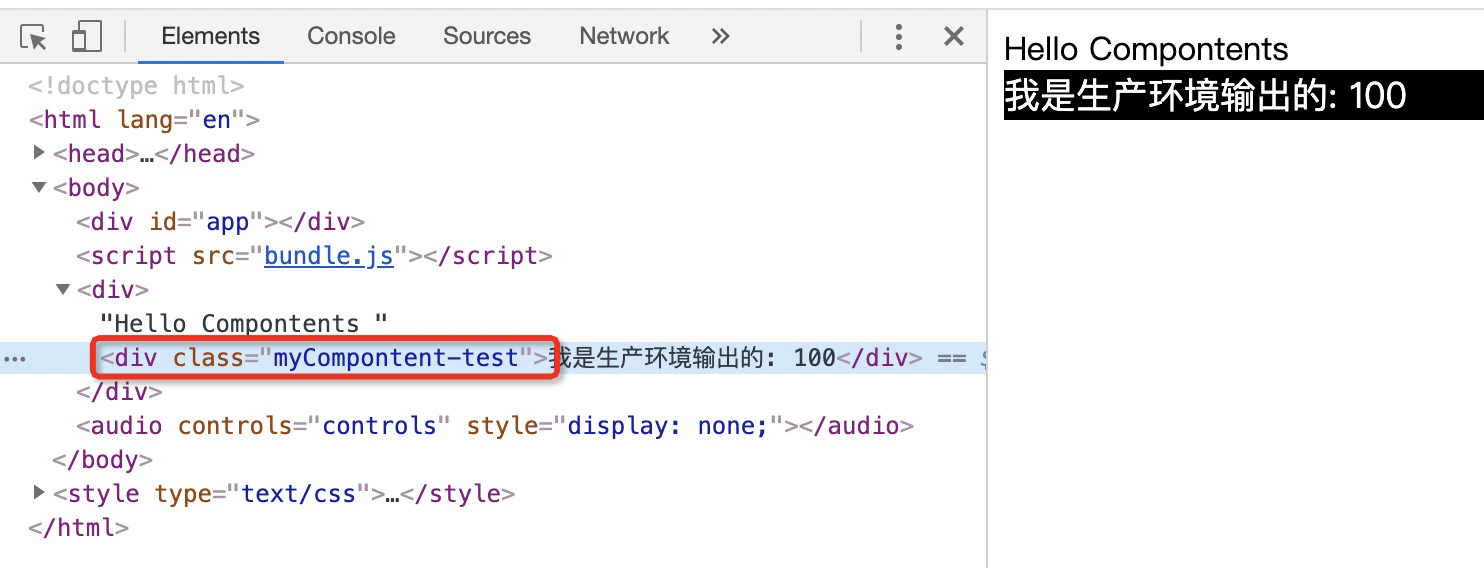Open the Network tab
1484x568 pixels.
624,37
